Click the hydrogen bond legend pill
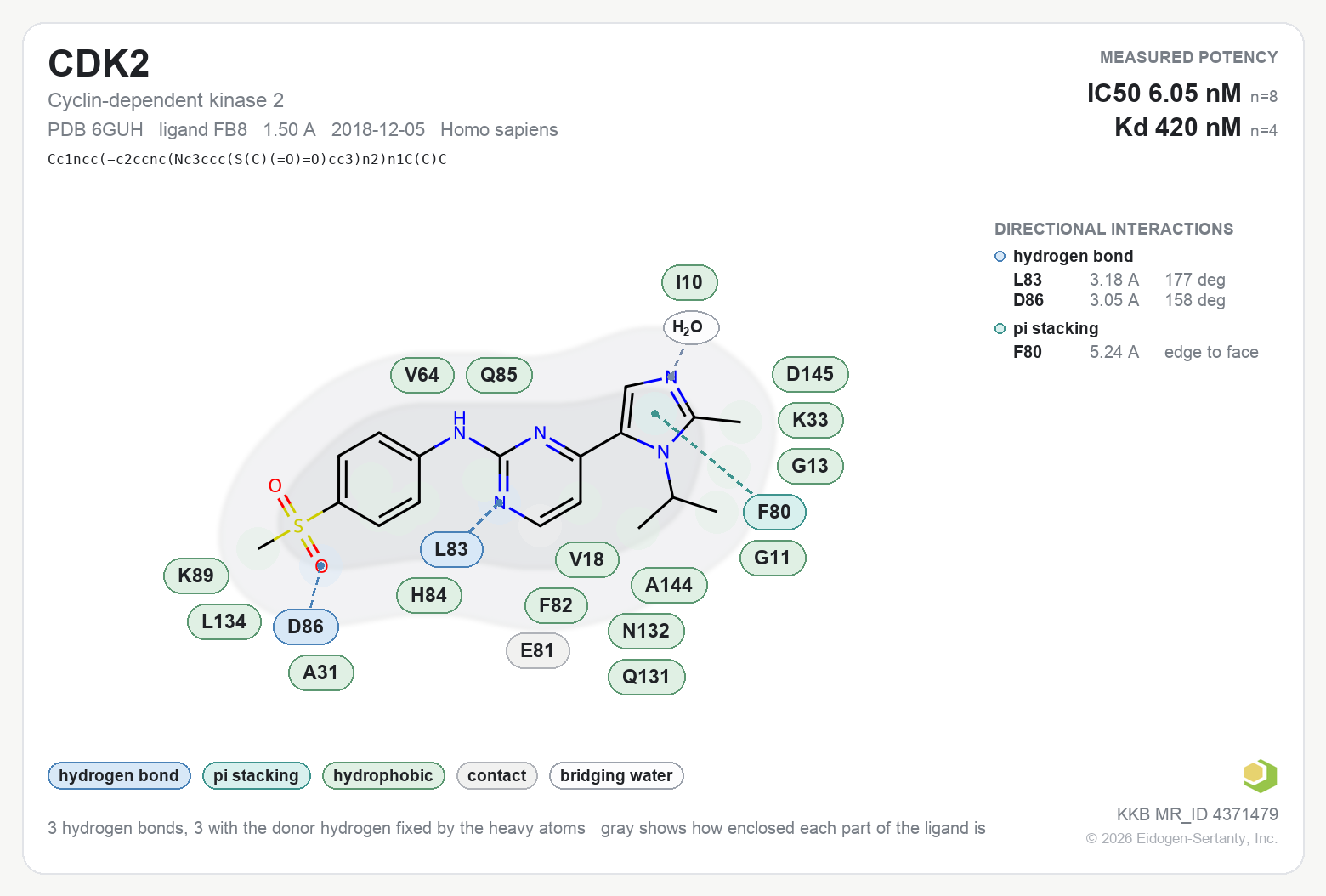Image resolution: width=1326 pixels, height=896 pixels. (119, 775)
